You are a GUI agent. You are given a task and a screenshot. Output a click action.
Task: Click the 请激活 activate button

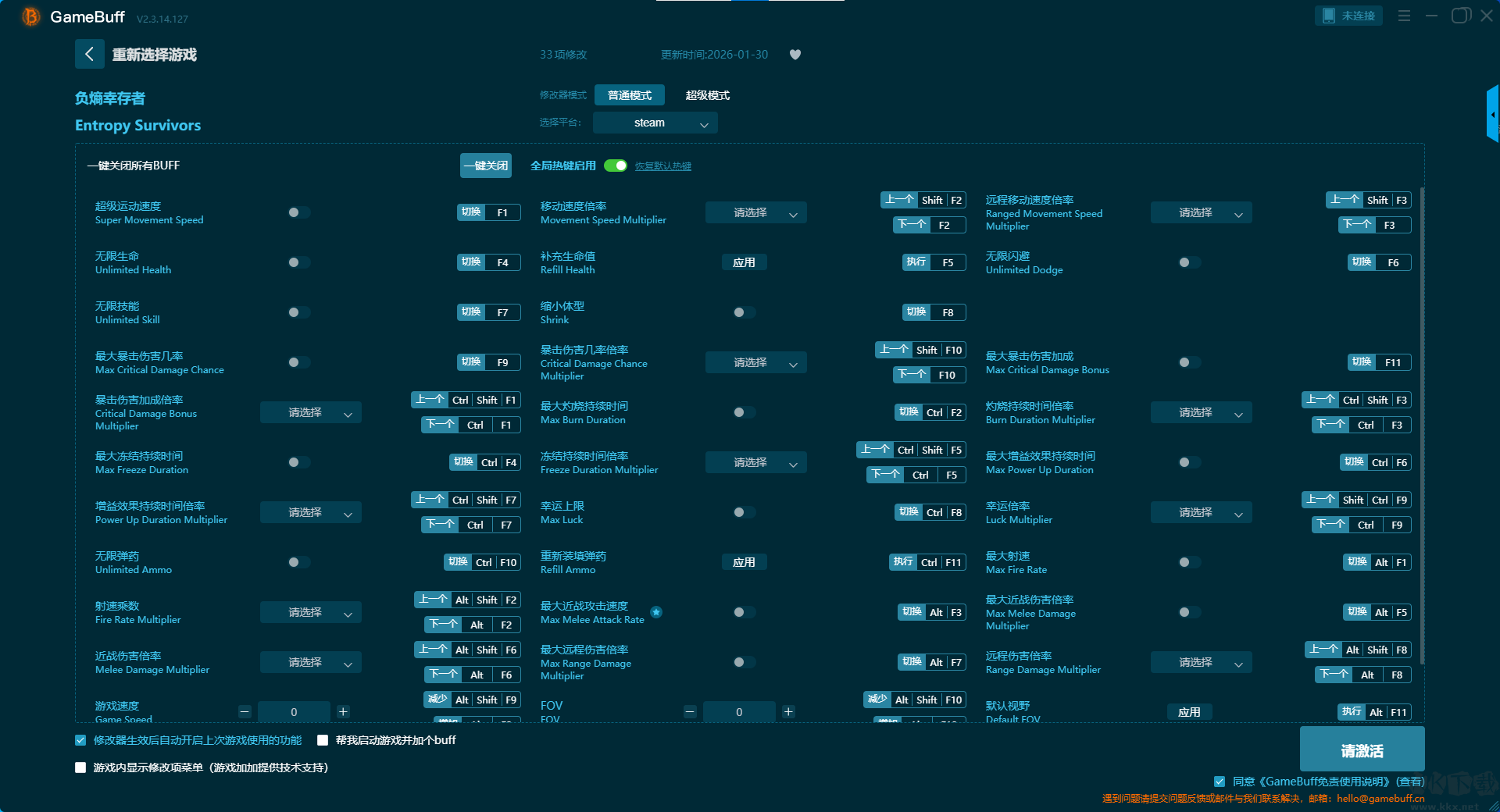tap(1362, 750)
